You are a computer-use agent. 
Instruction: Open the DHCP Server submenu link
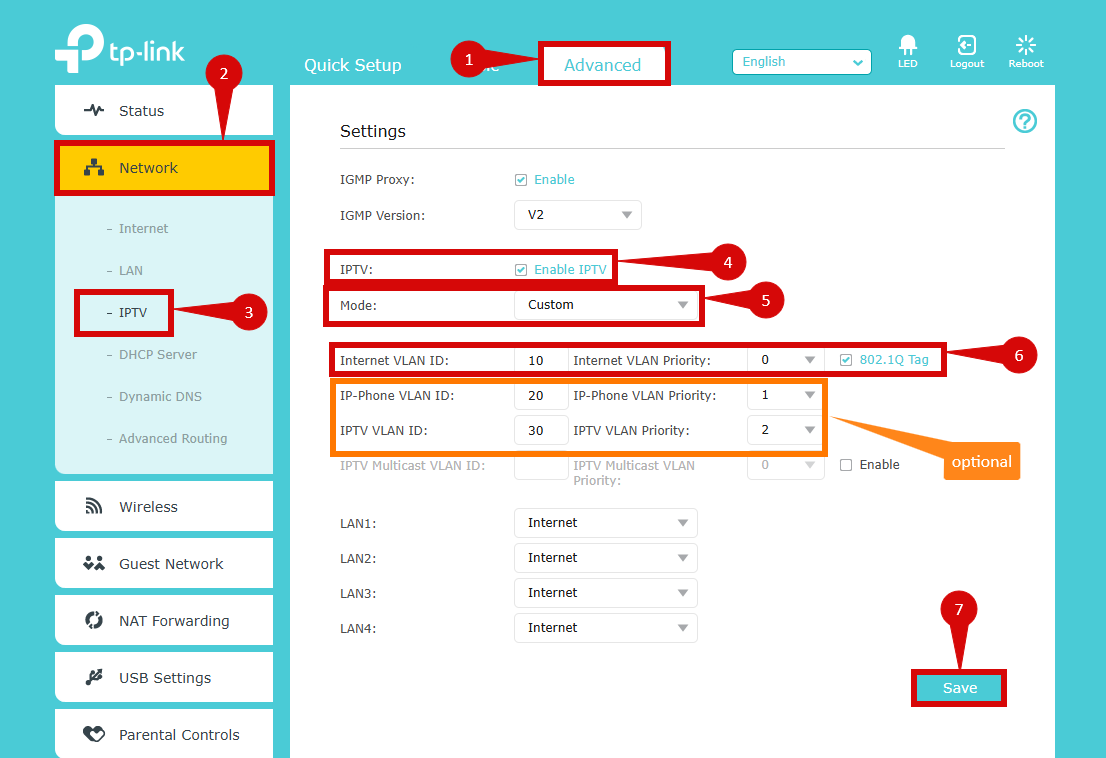(157, 355)
